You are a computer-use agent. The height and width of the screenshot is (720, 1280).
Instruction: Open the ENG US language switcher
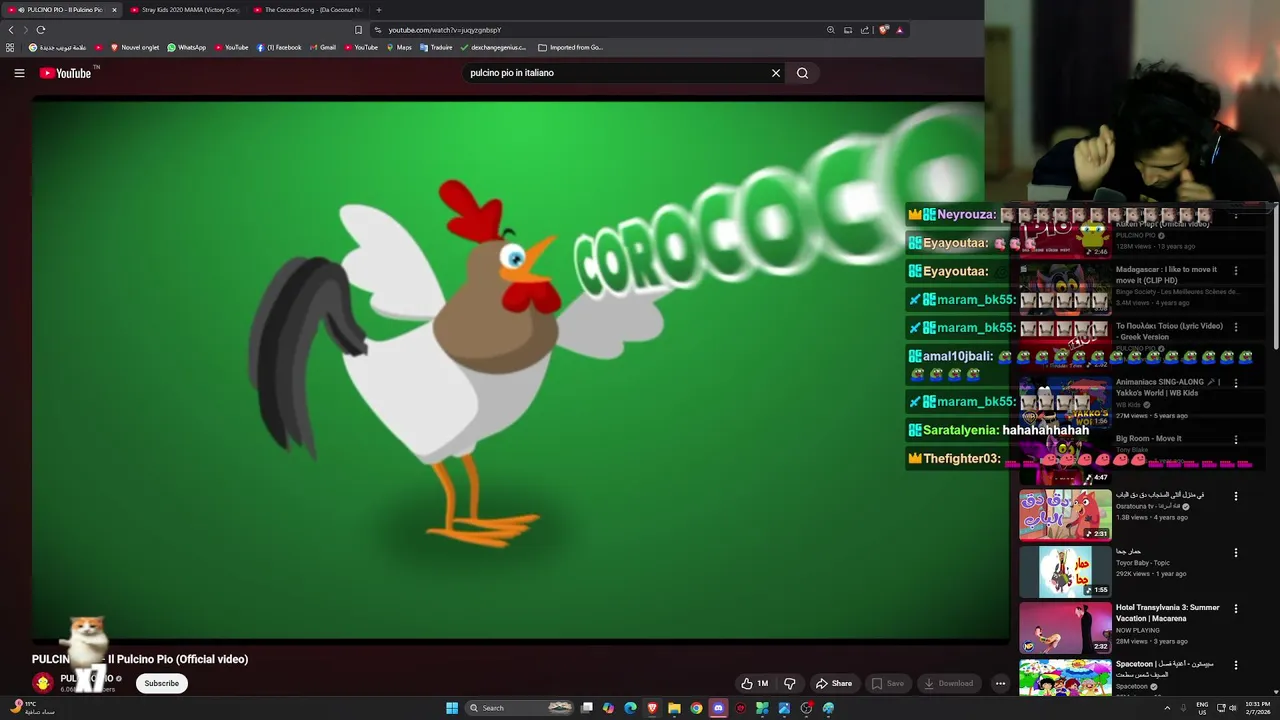(1202, 708)
